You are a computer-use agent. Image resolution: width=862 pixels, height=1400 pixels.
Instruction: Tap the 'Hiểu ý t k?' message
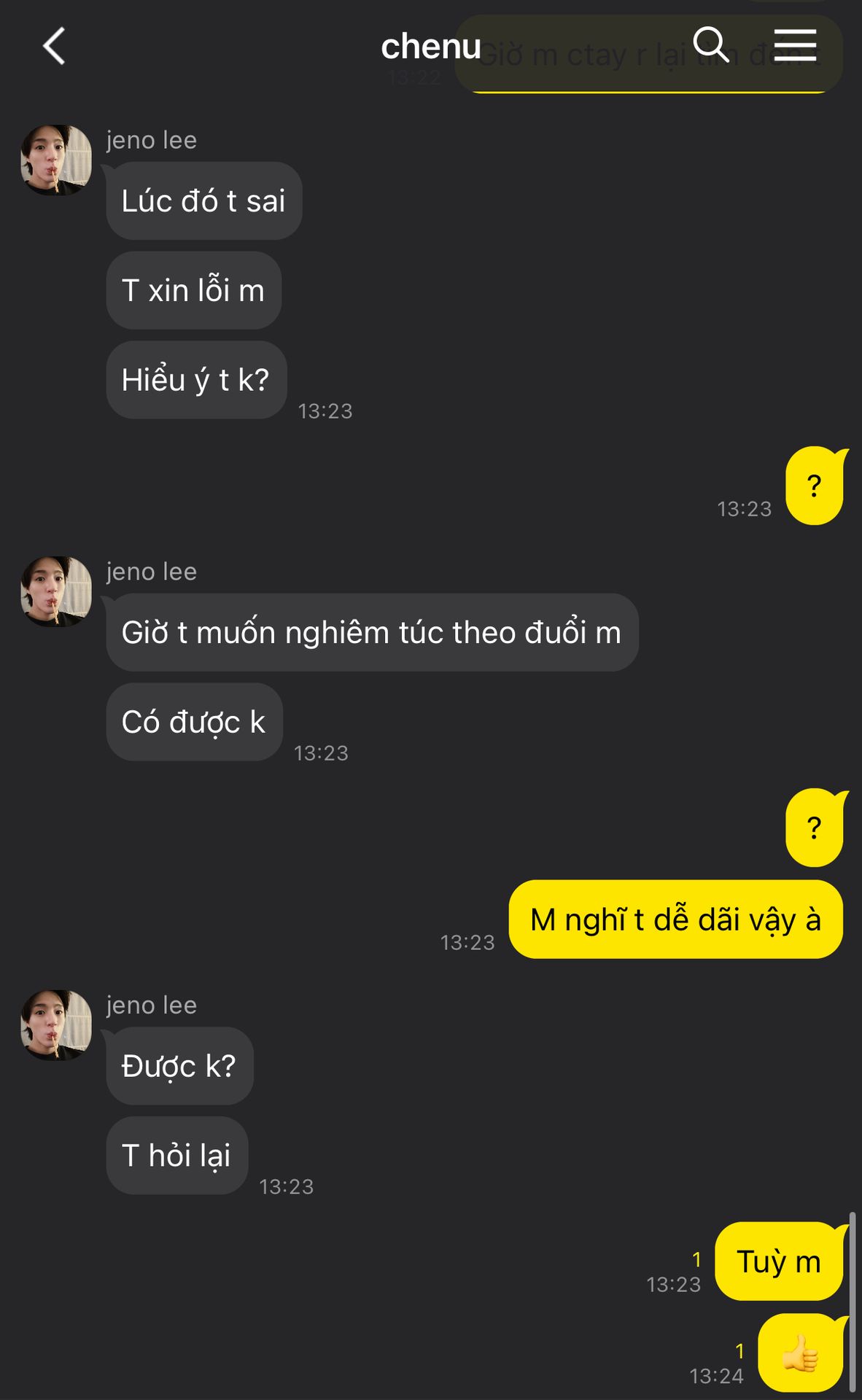pyautogui.click(x=196, y=380)
